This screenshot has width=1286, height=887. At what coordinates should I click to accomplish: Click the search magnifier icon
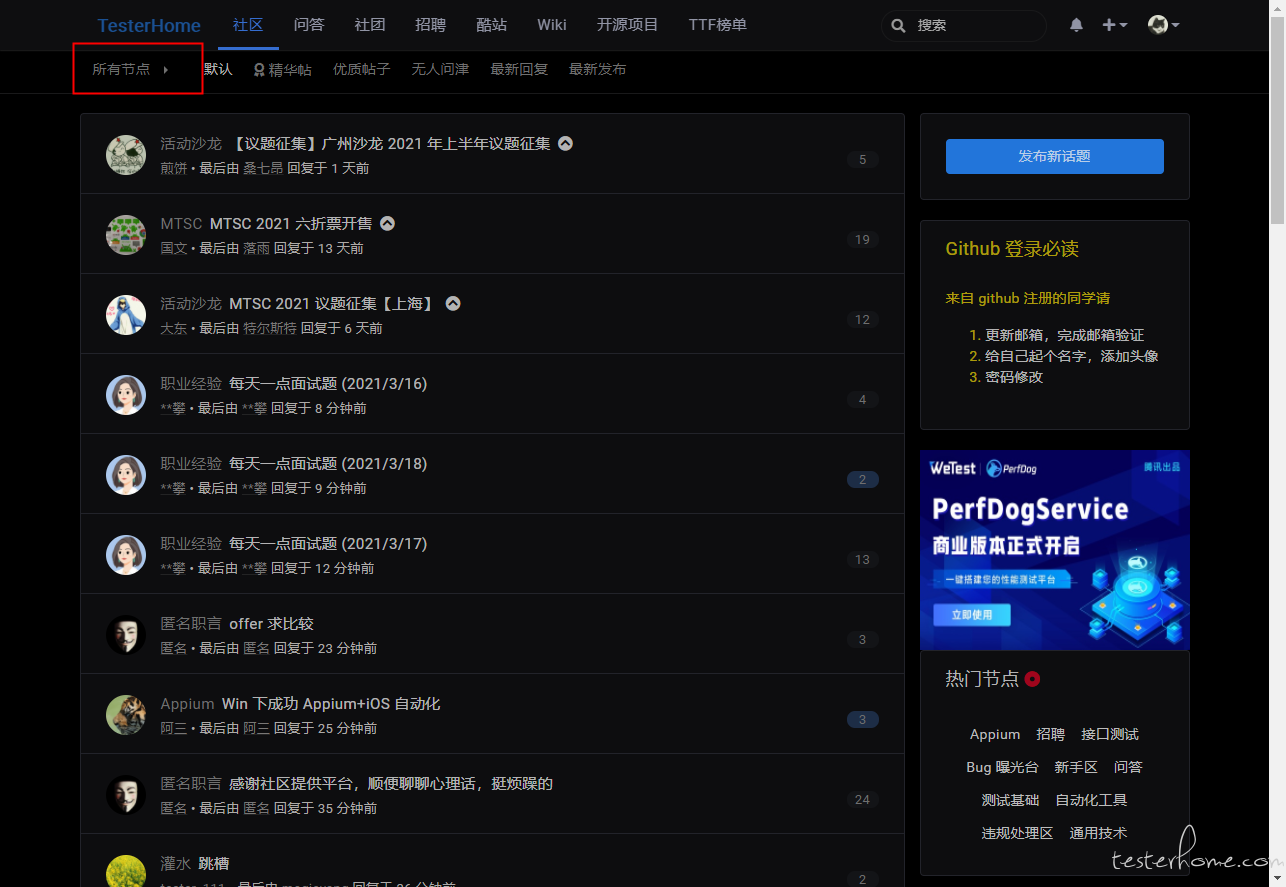click(898, 25)
